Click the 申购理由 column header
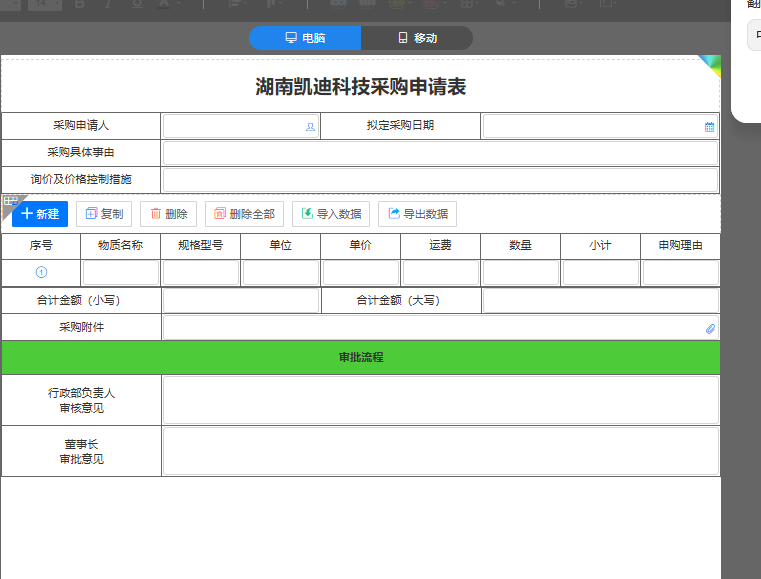Screen dimensions: 761x579 click(x=680, y=246)
